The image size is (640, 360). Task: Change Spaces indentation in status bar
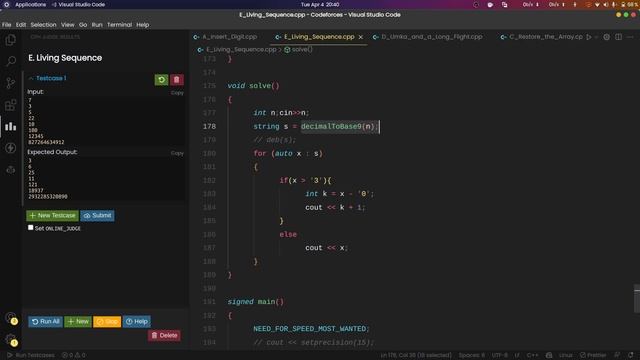click(472, 355)
